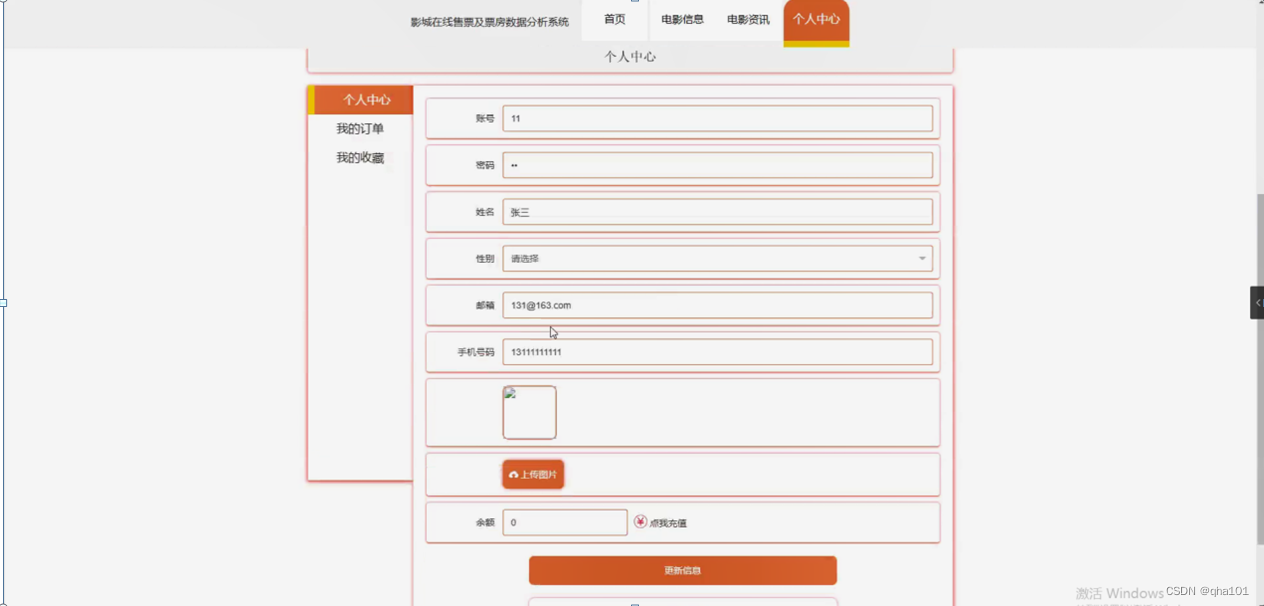Click the chevron arrow on the right screen edge
The height and width of the screenshot is (606, 1264).
tap(1257, 302)
